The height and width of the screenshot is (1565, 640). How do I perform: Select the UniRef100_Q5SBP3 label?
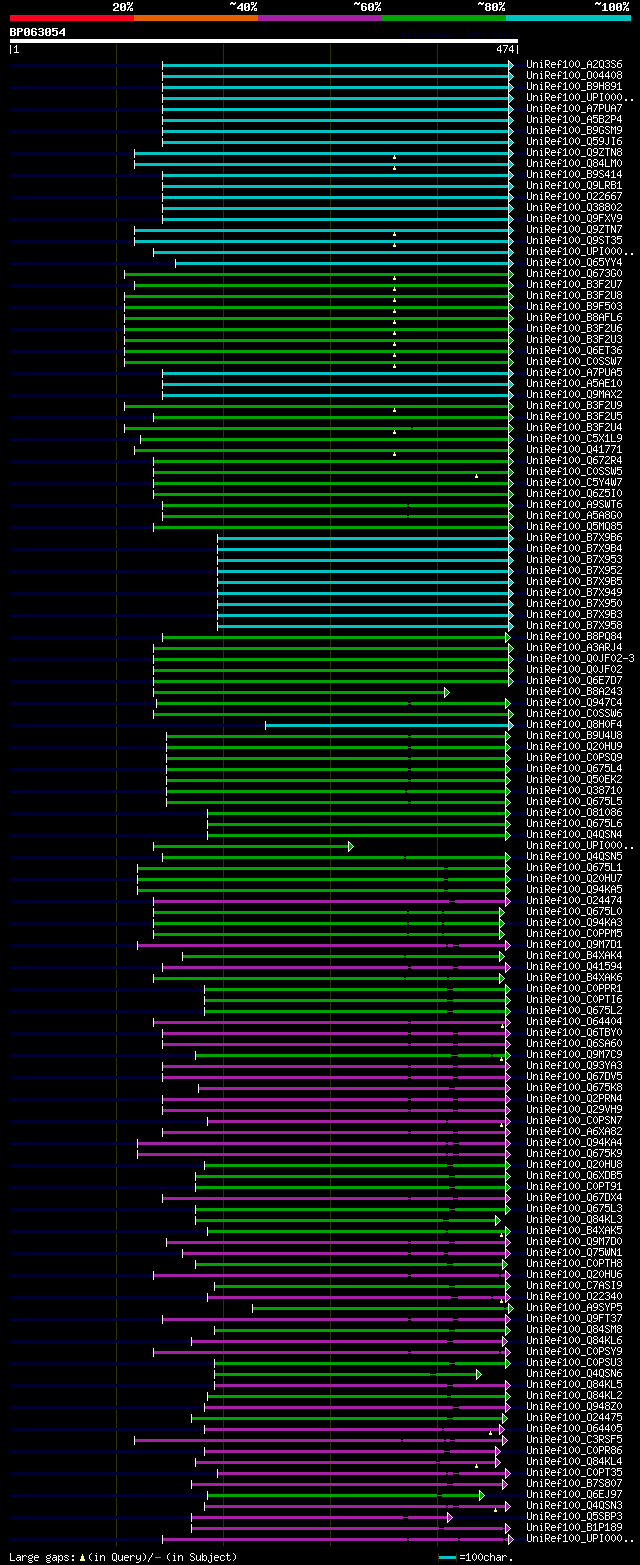pyautogui.click(x=576, y=1516)
